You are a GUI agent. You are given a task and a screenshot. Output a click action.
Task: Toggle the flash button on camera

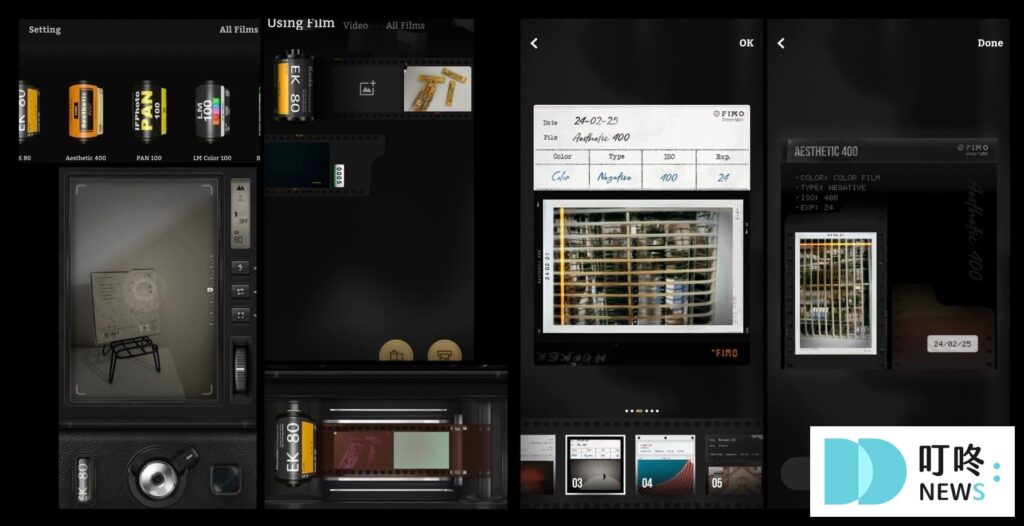(x=240, y=267)
